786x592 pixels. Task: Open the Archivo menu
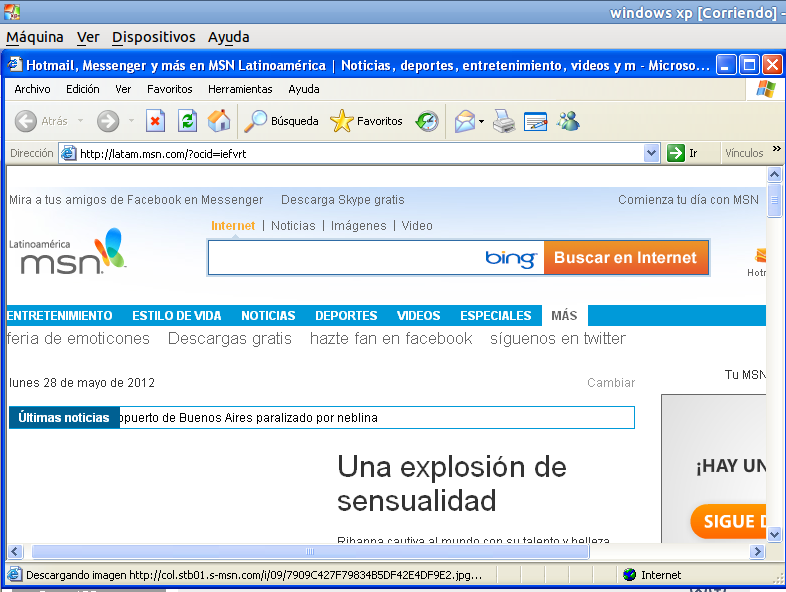point(33,89)
